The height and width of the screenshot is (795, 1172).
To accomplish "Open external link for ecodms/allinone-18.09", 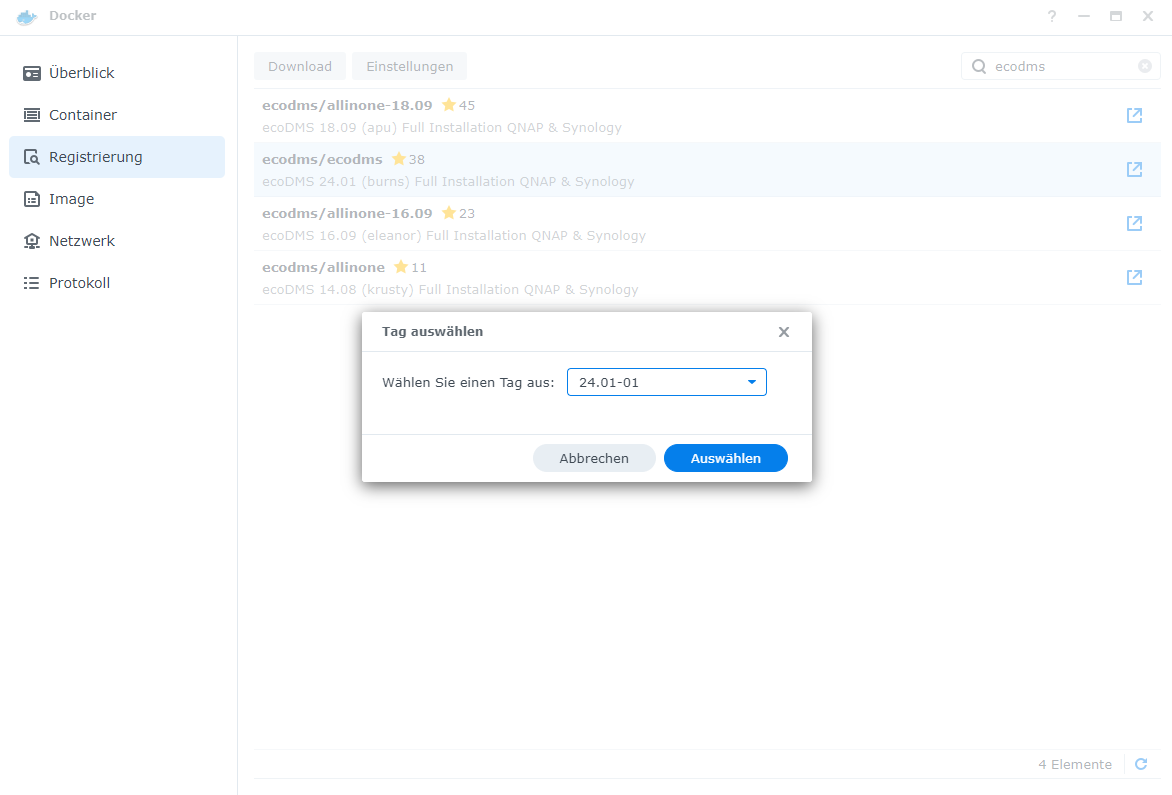I will [x=1134, y=115].
